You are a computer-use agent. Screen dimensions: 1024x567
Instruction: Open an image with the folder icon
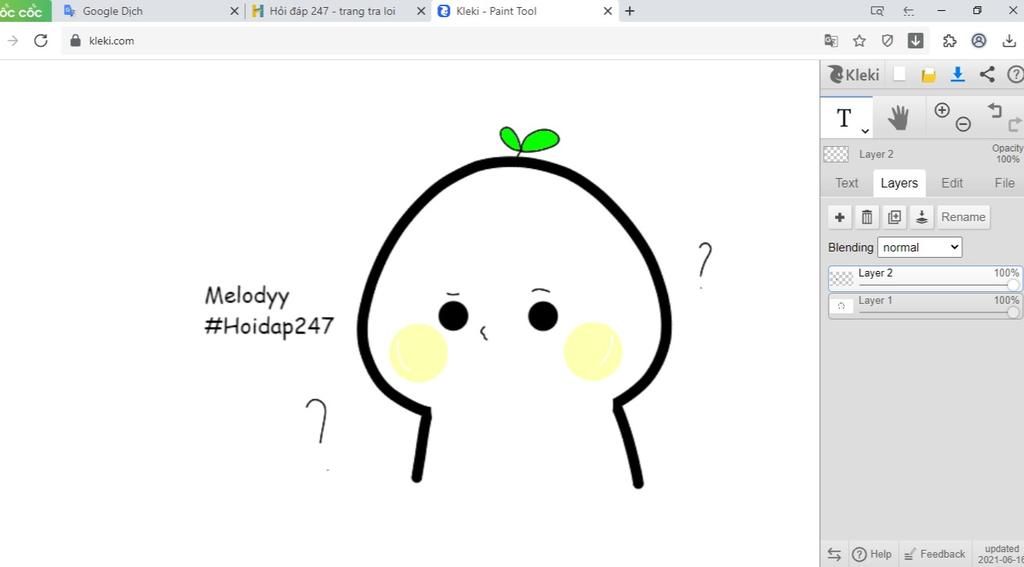click(x=929, y=75)
